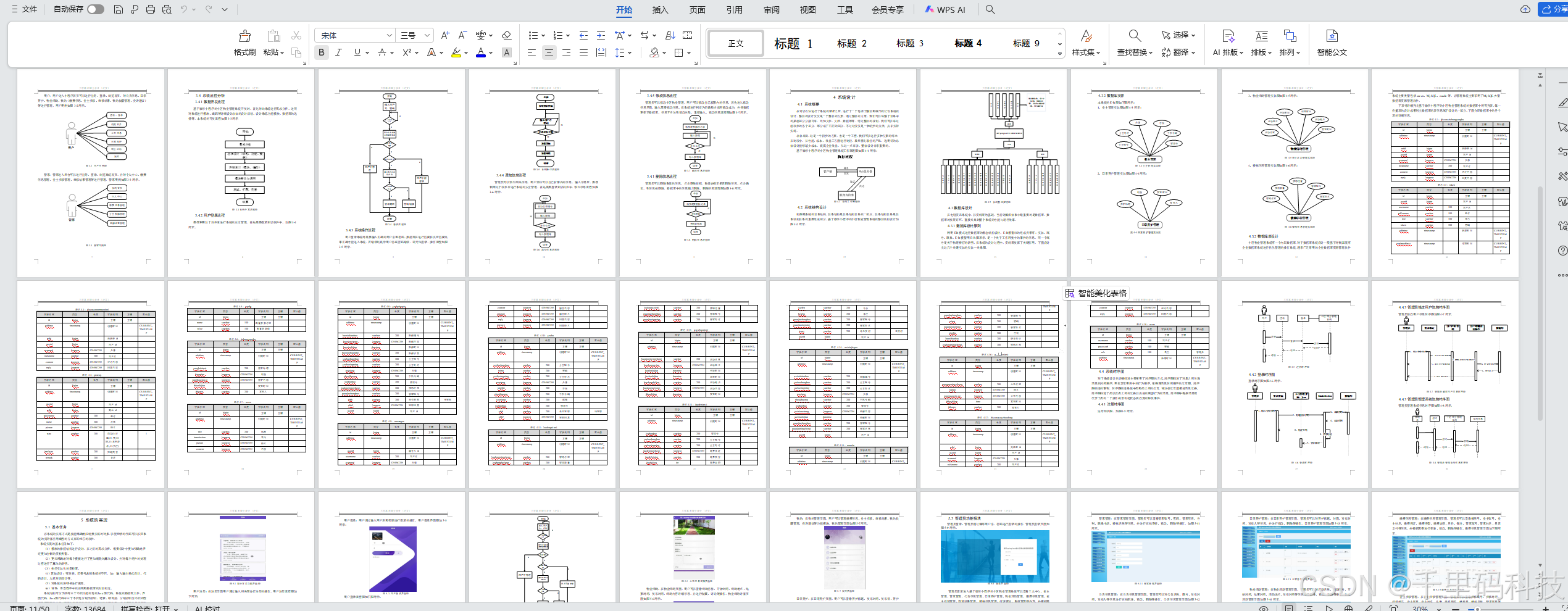Click the increase indent icon
The height and width of the screenshot is (611, 1568).
tap(601, 35)
